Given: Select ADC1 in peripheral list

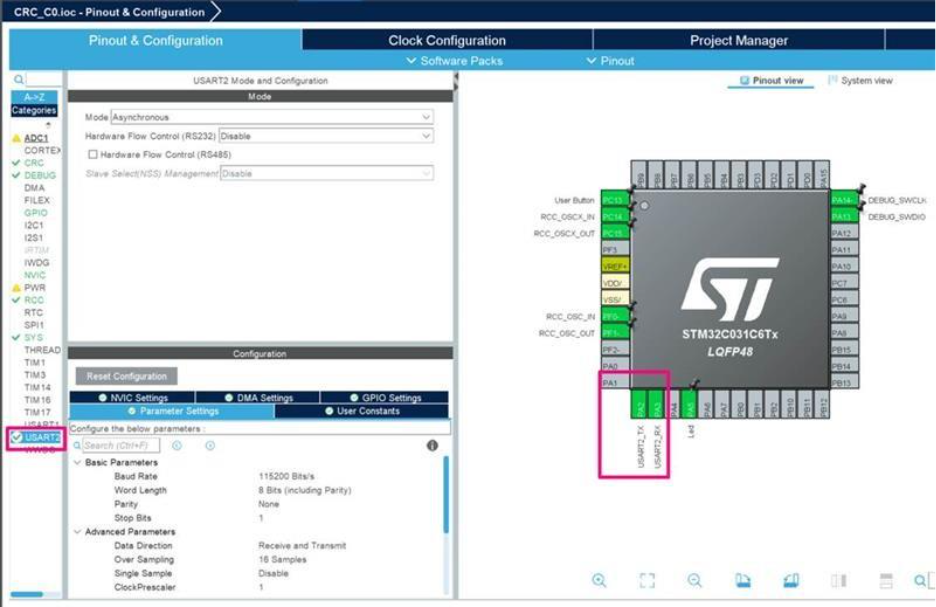Looking at the screenshot, I should tap(36, 138).
